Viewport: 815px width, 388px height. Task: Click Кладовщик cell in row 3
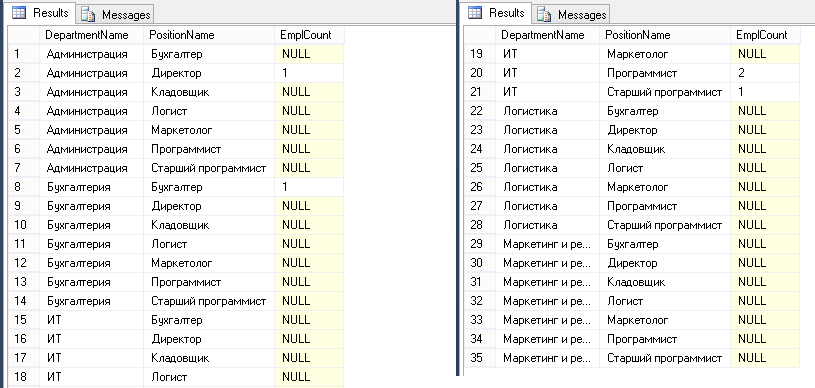pyautogui.click(x=209, y=92)
